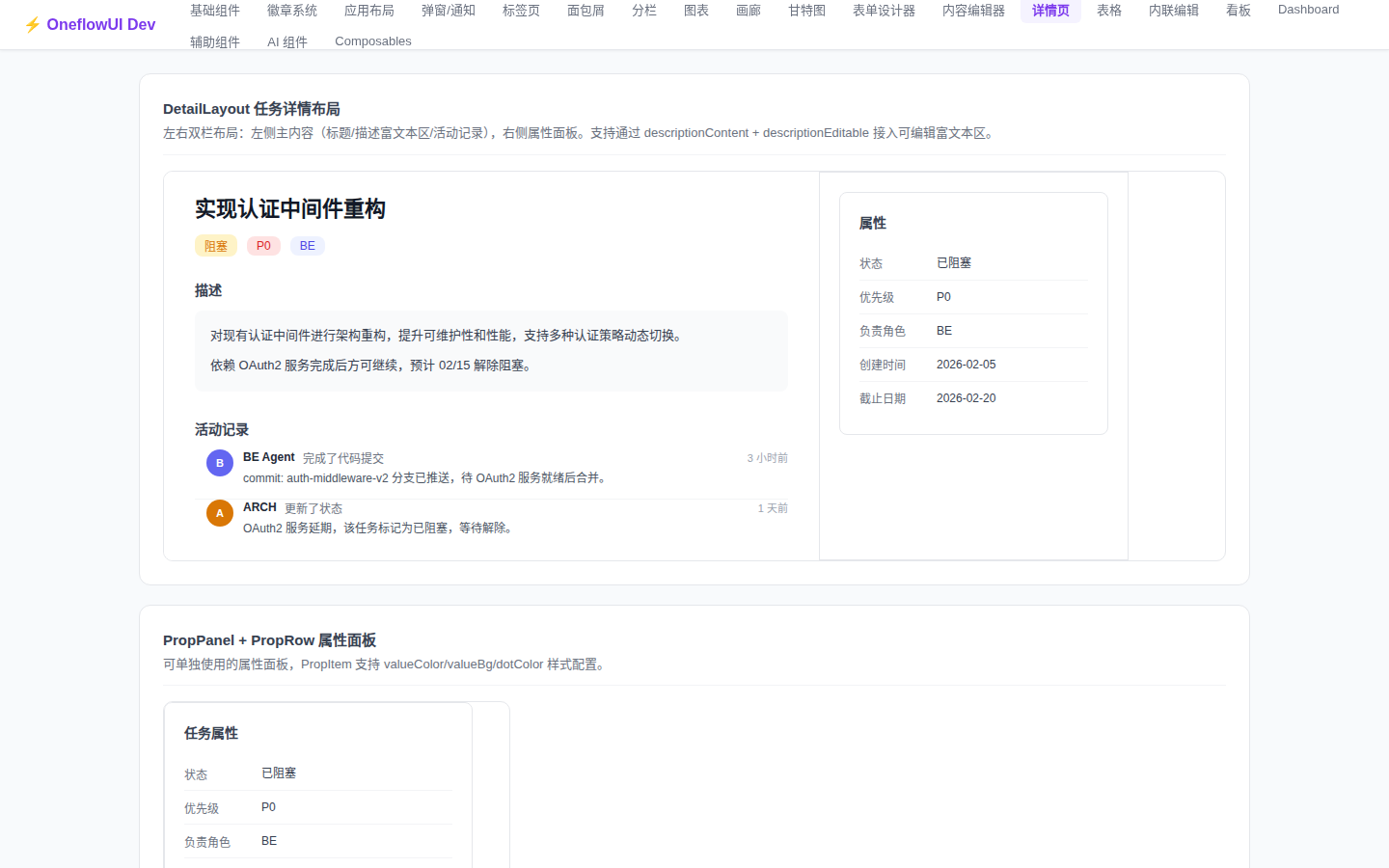Open the 弹窗/通知 tab
The height and width of the screenshot is (868, 1389).
pyautogui.click(x=449, y=11)
